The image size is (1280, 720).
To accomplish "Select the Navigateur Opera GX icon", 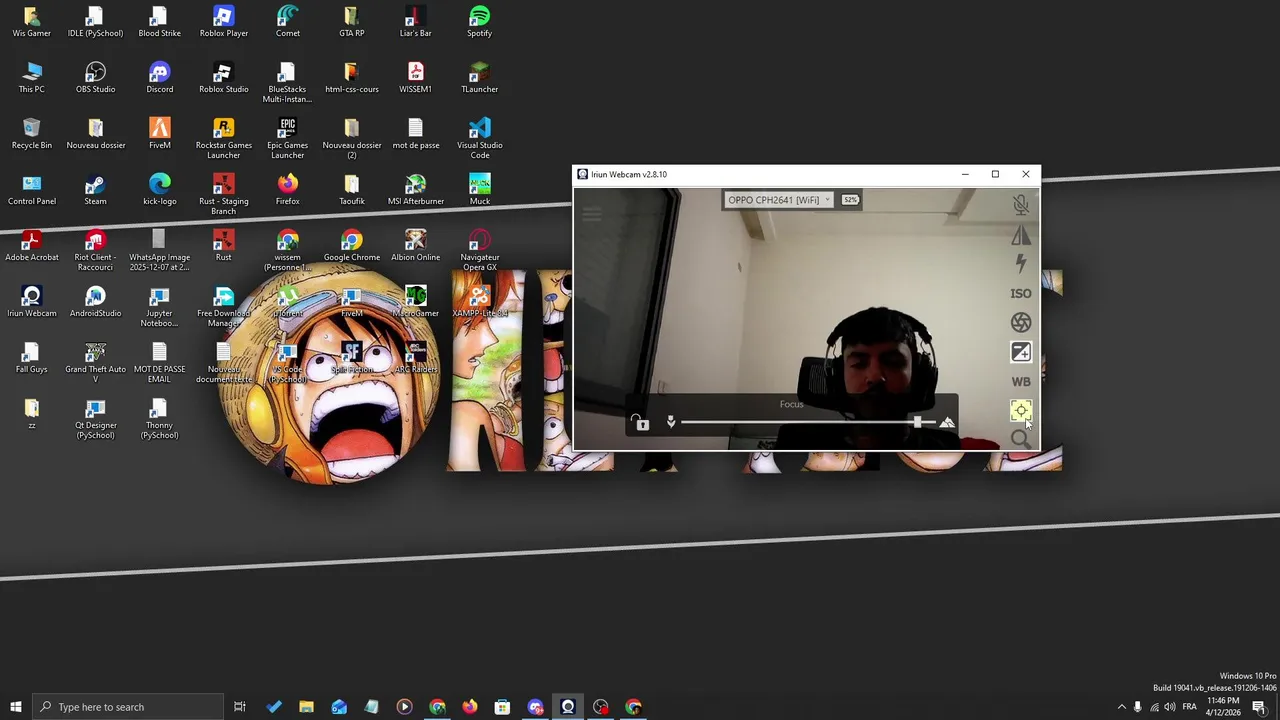I will tap(479, 251).
